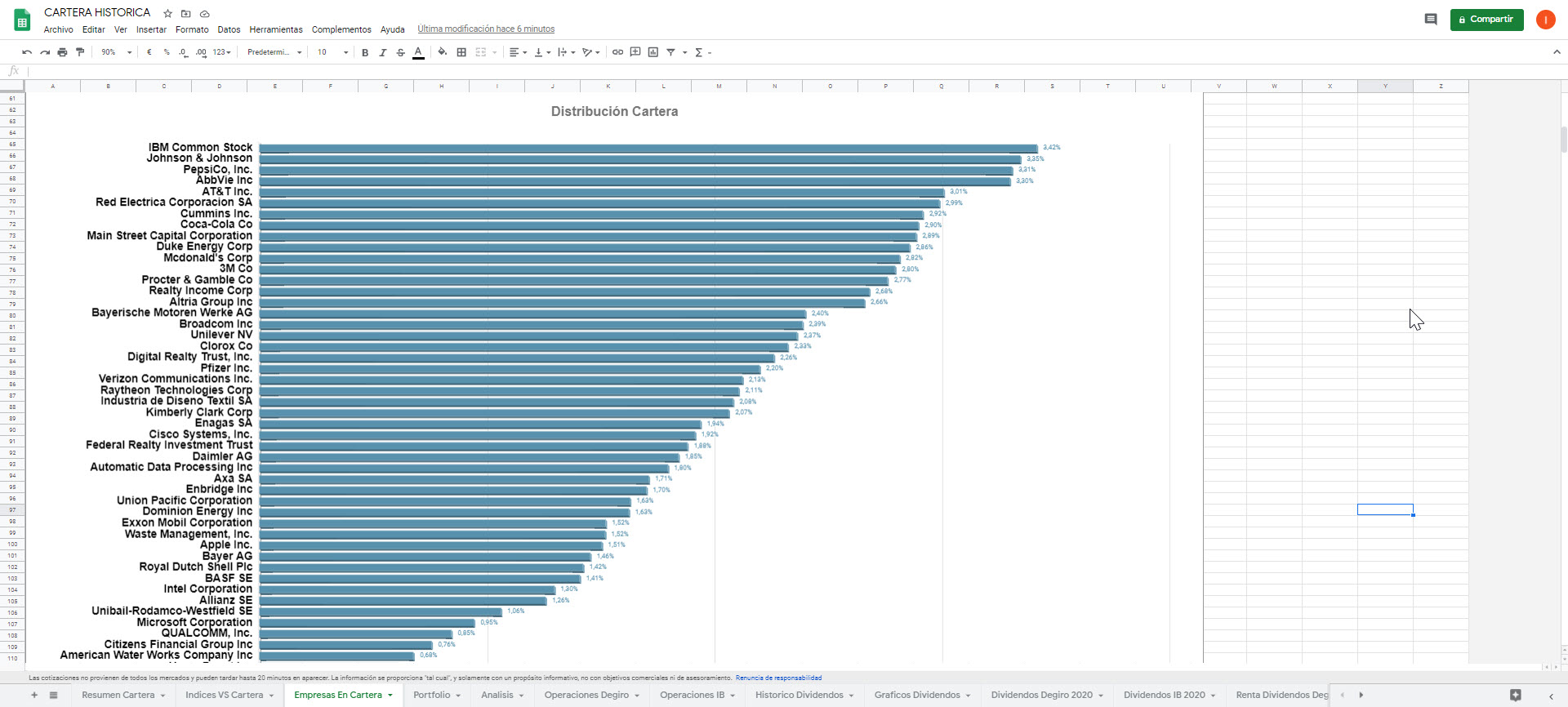Screen dimensions: 1568x707
Task: Switch to Resumen Cartera tab
Action: click(x=118, y=695)
